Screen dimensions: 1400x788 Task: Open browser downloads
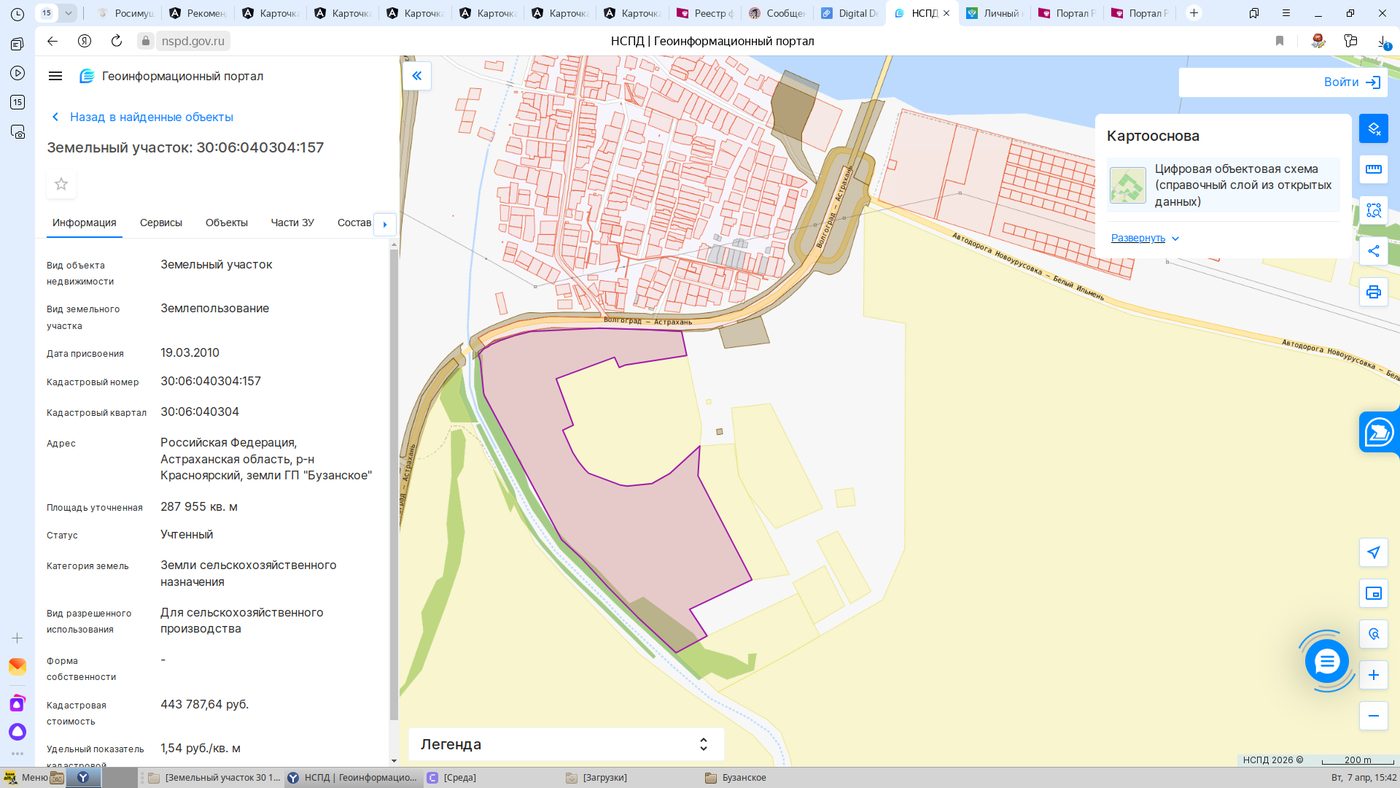[x=1383, y=41]
